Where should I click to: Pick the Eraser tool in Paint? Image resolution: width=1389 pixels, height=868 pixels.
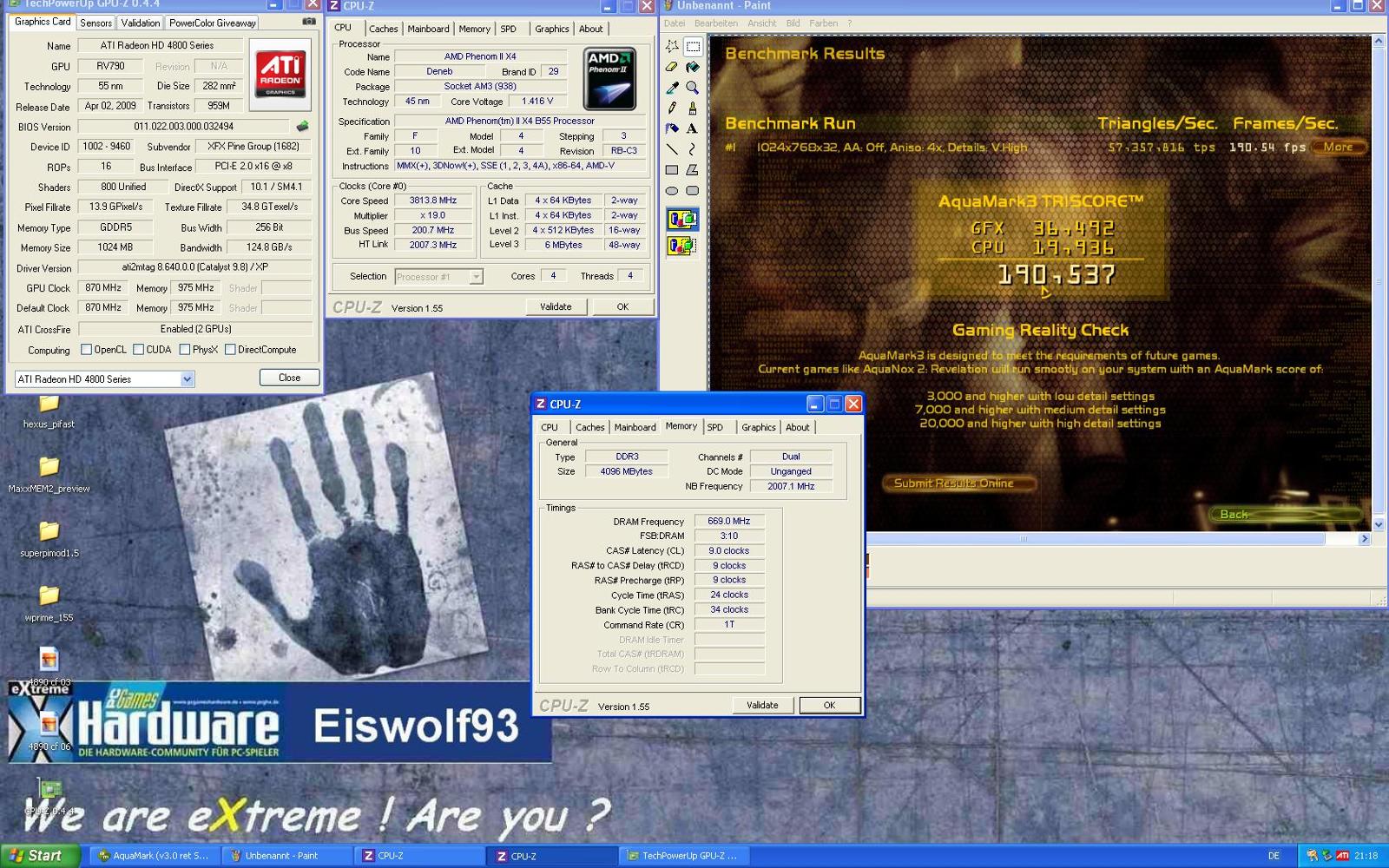coord(672,67)
